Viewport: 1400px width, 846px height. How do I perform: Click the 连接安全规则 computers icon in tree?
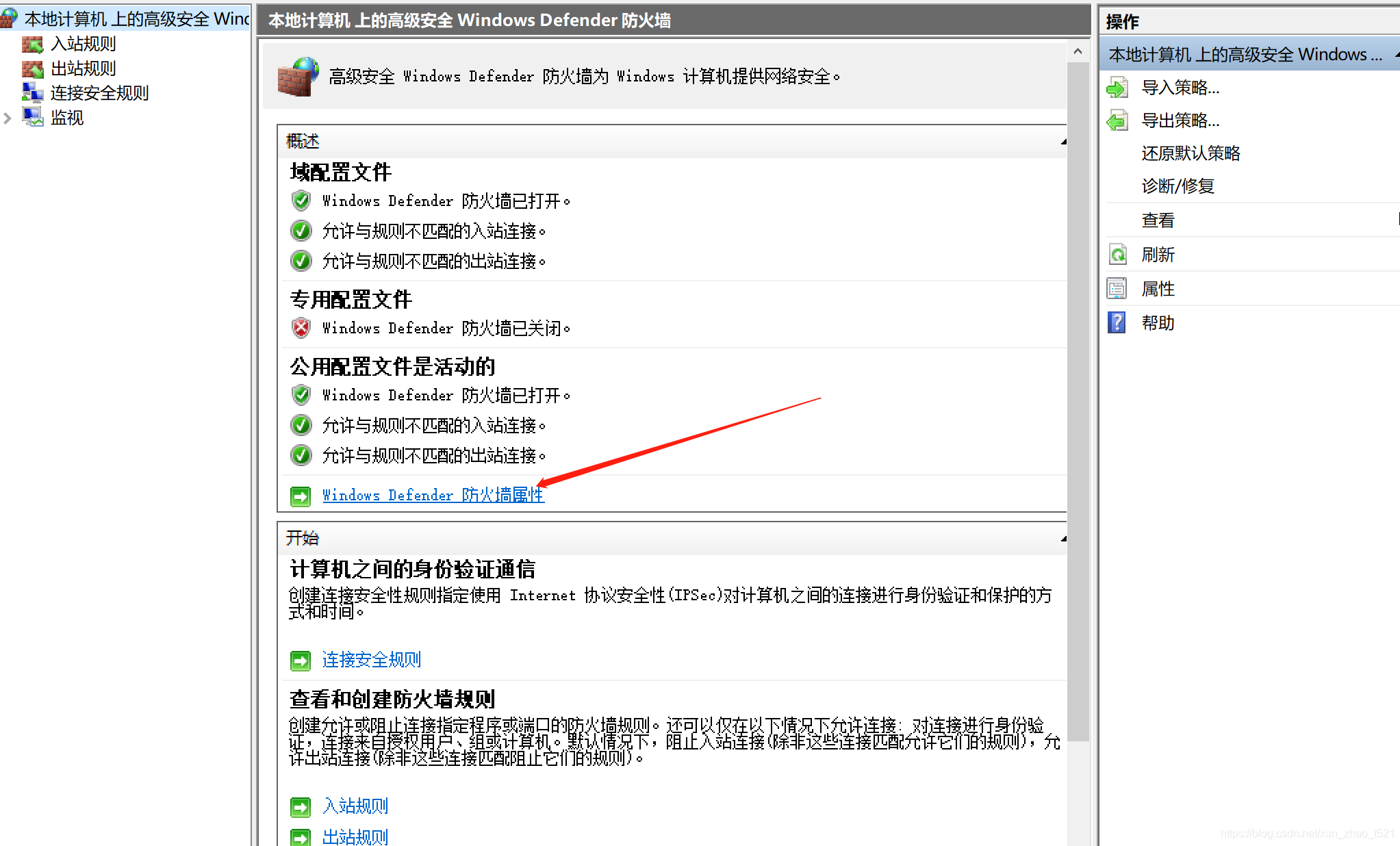point(32,93)
